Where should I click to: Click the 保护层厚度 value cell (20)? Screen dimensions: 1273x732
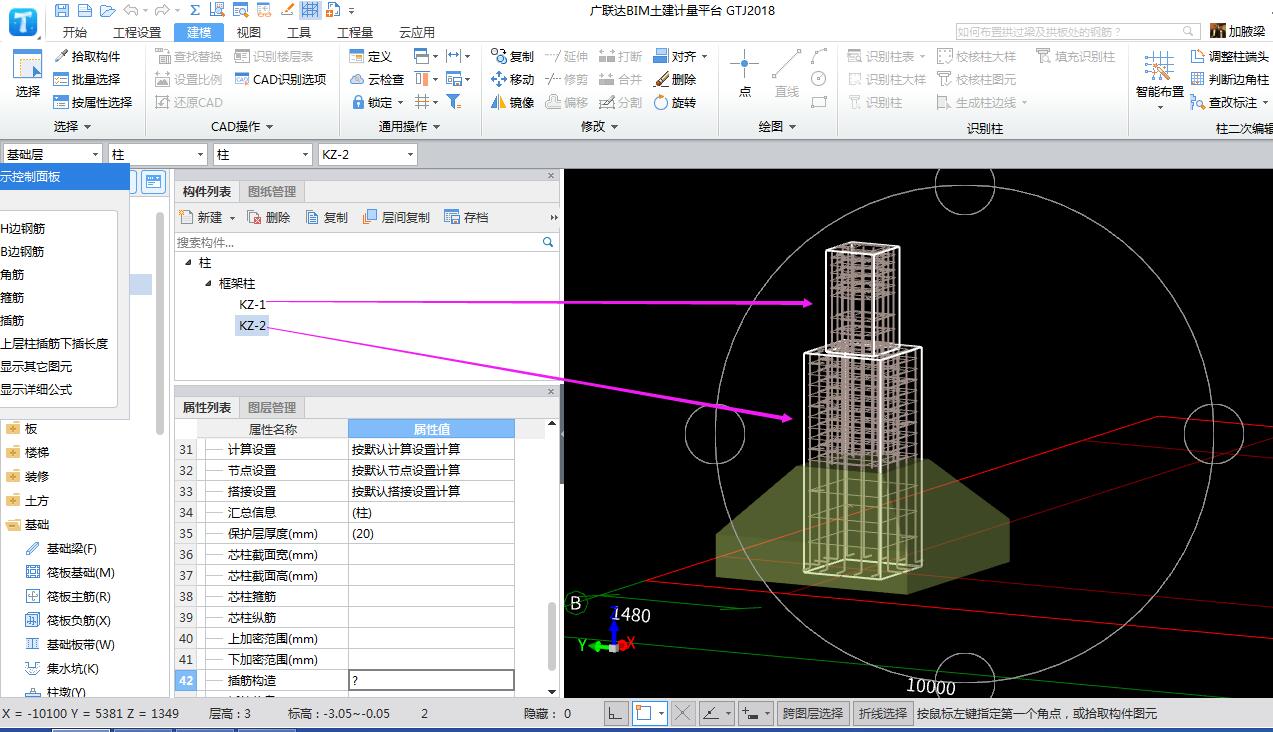pyautogui.click(x=431, y=533)
